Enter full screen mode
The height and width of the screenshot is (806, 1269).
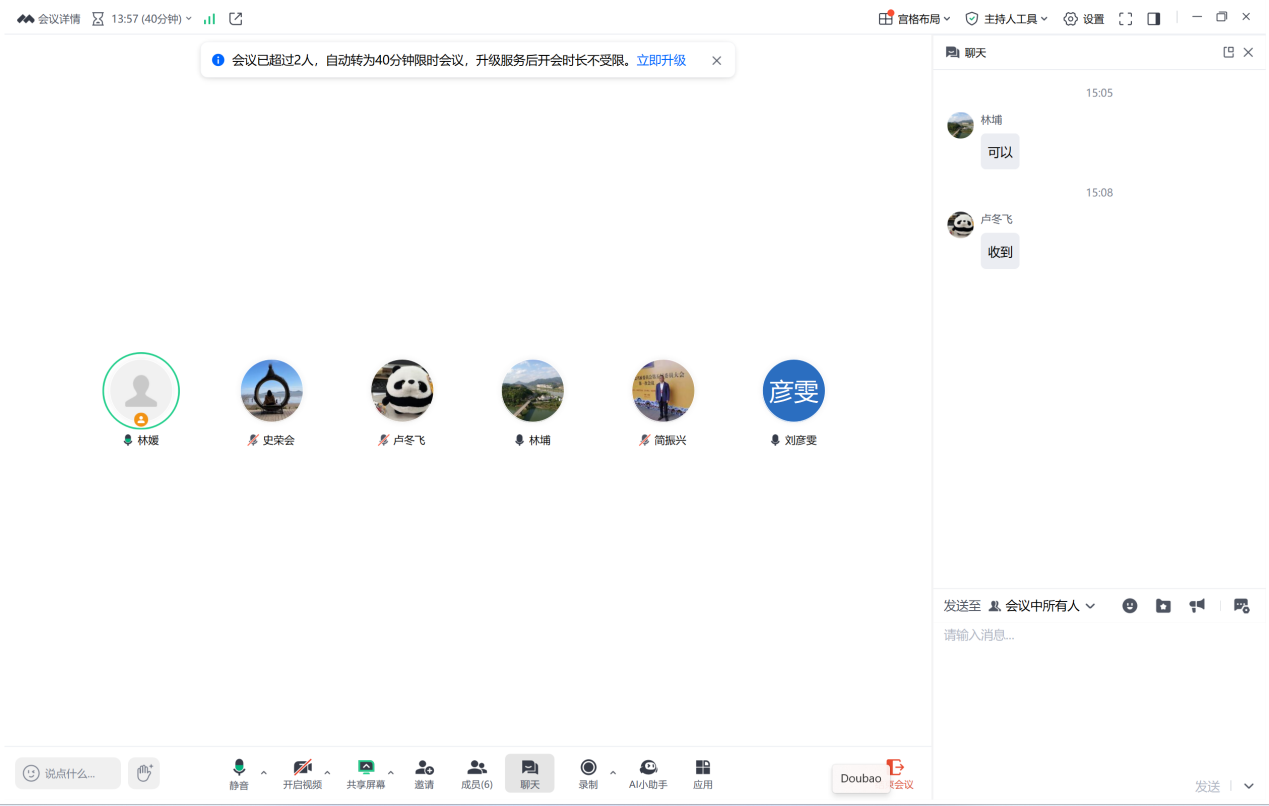click(x=1125, y=19)
